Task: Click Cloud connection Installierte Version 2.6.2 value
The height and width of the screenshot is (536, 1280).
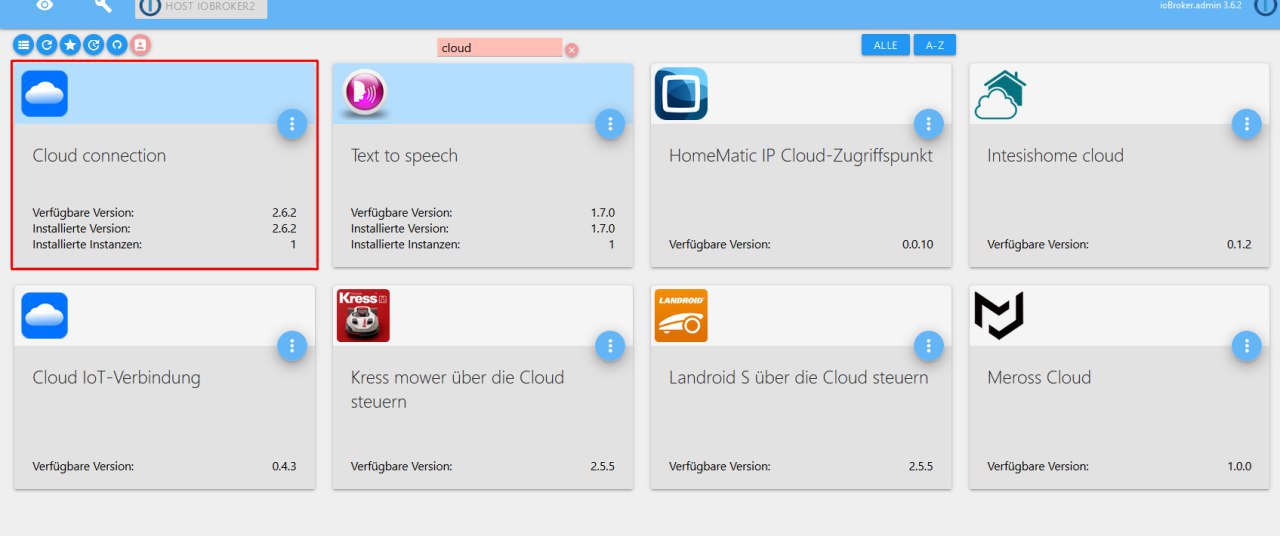Action: pyautogui.click(x=284, y=228)
